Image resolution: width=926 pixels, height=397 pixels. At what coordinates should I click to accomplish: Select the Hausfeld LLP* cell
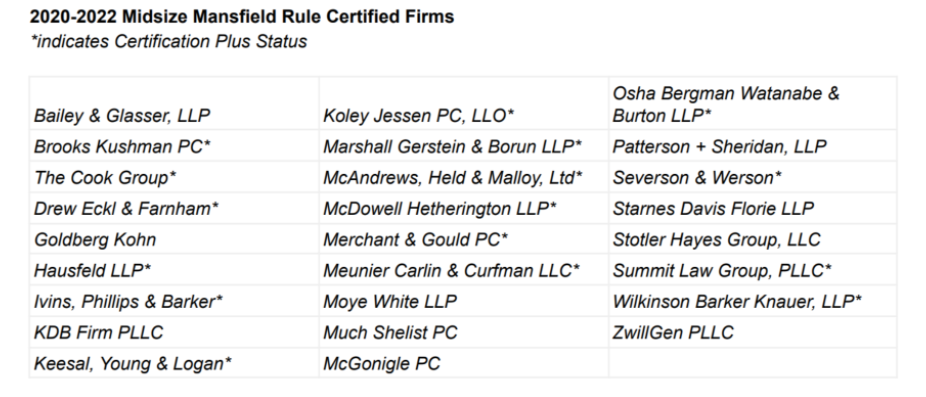click(174, 270)
